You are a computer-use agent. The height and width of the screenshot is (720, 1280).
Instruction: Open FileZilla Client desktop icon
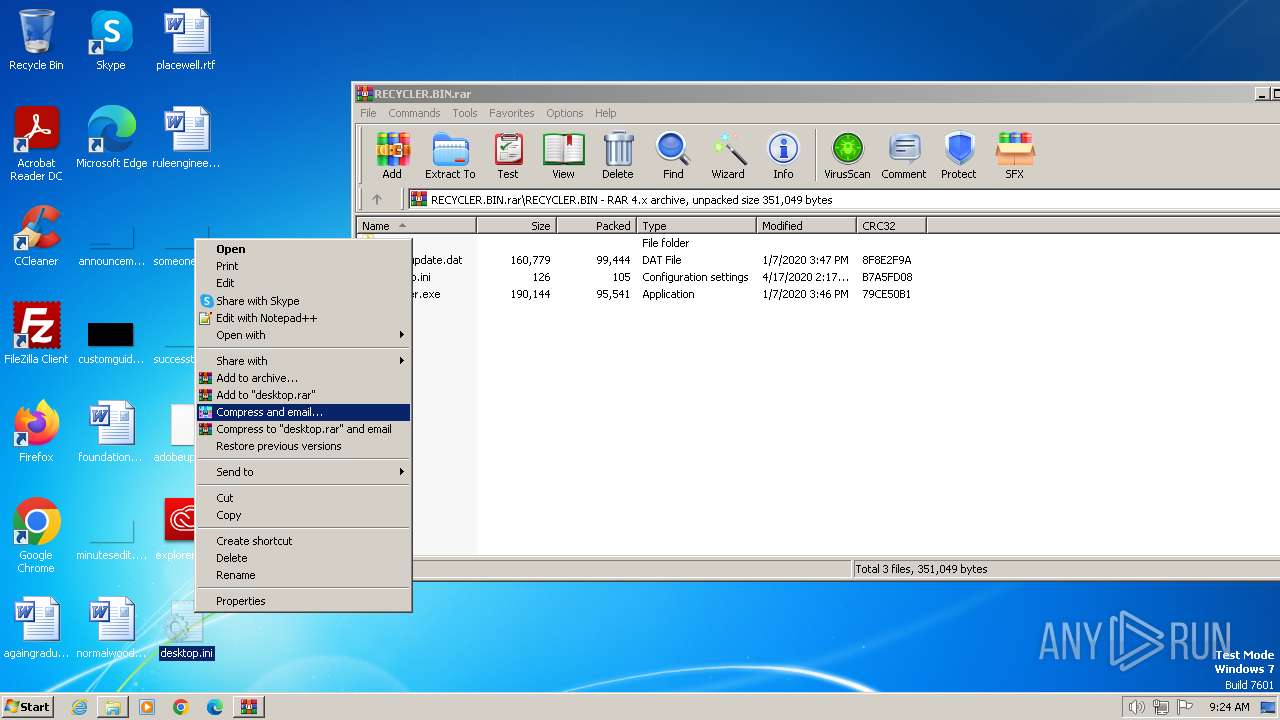pos(37,334)
